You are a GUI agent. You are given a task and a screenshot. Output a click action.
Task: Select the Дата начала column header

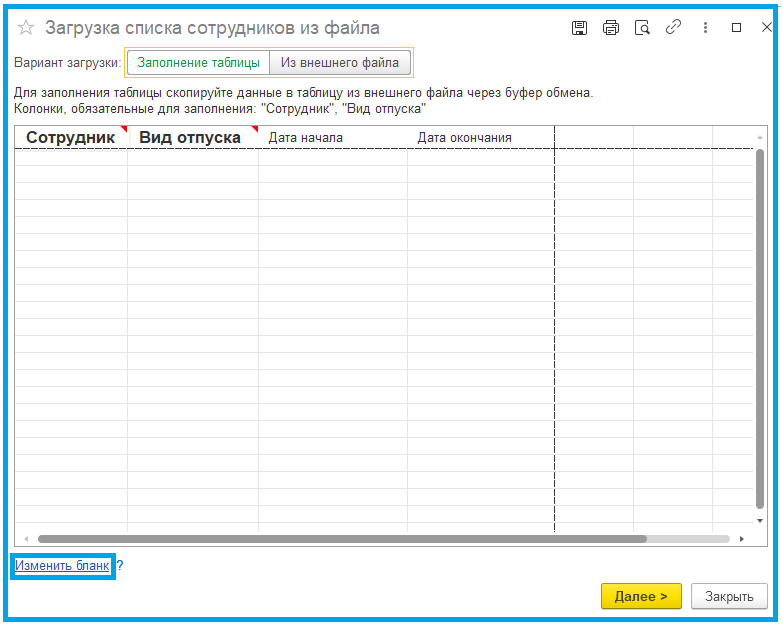306,138
